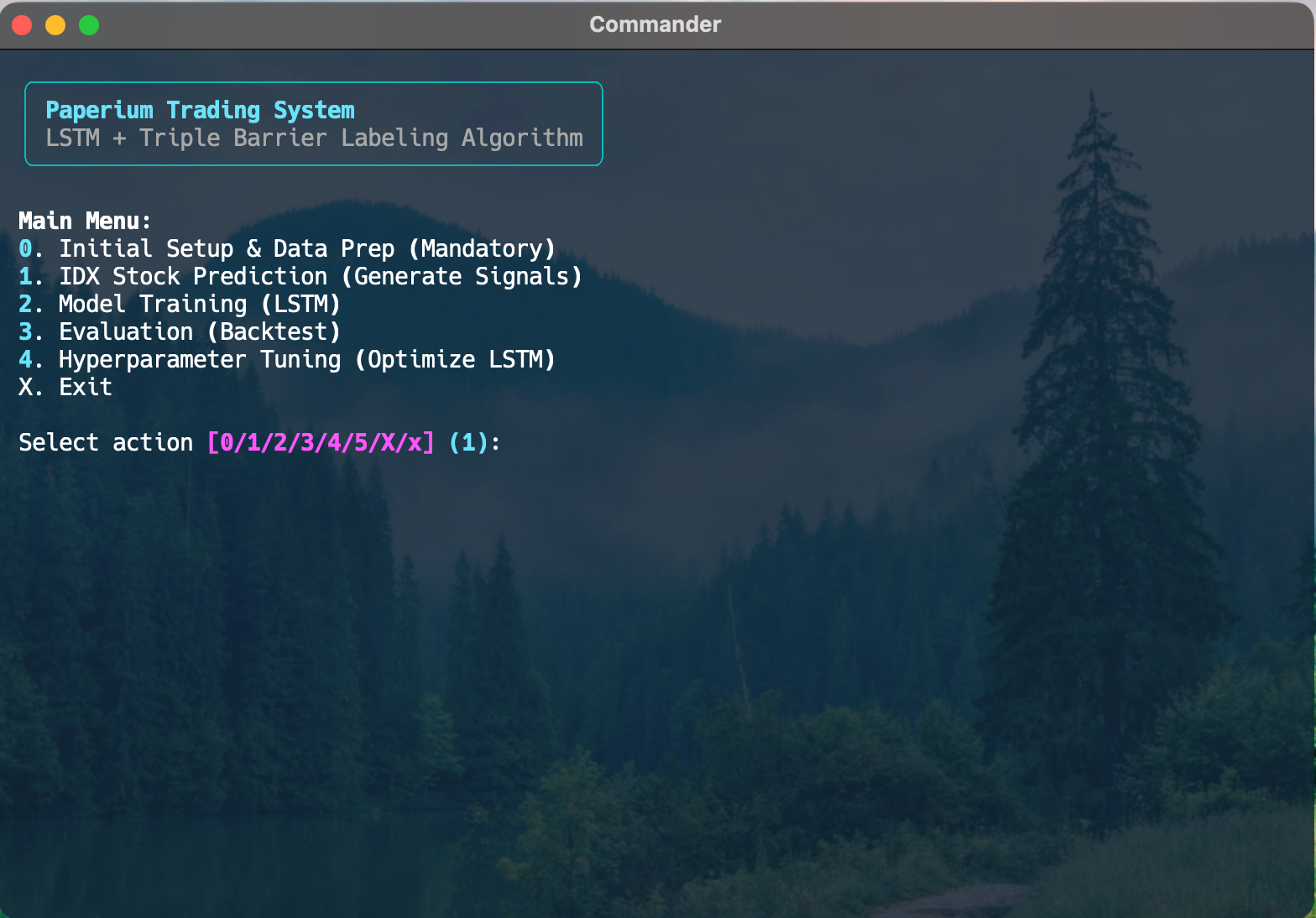The width and height of the screenshot is (1316, 918).
Task: Select menu line "0. Initial Setup & Data Prep"
Action: (x=287, y=248)
